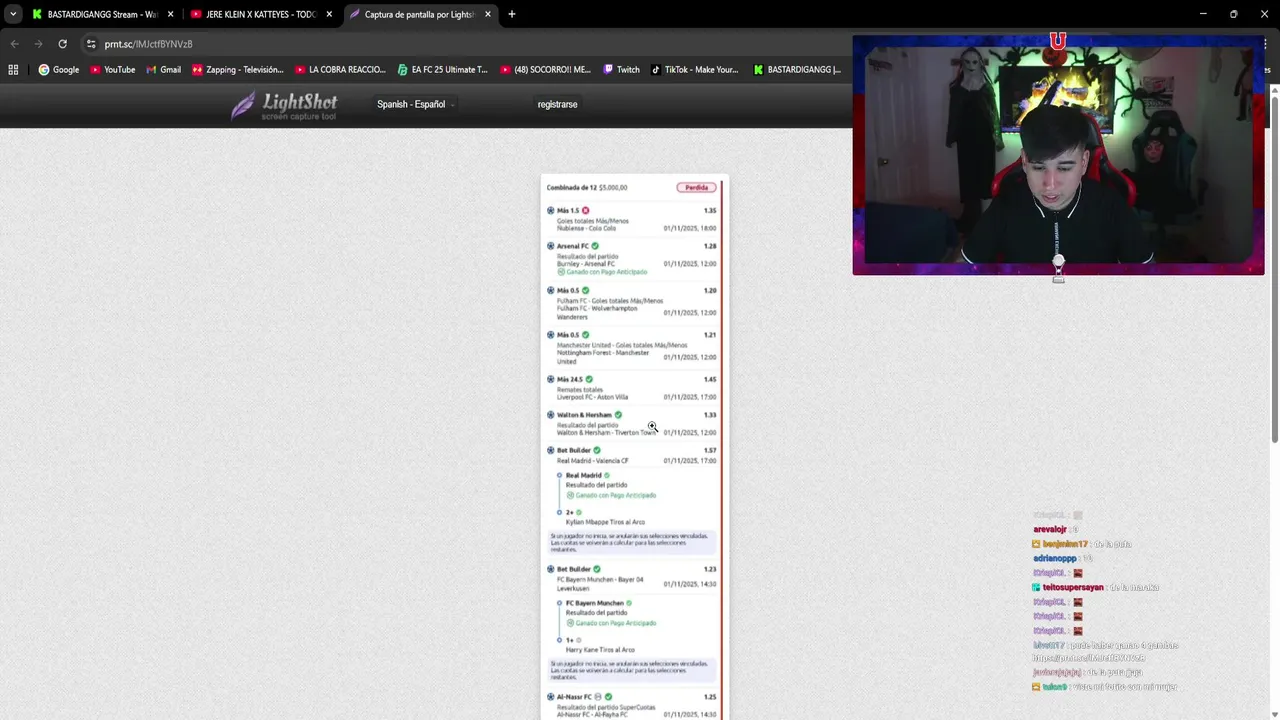Click the LightShot logo
This screenshot has height=720, width=1280.
[x=284, y=105]
